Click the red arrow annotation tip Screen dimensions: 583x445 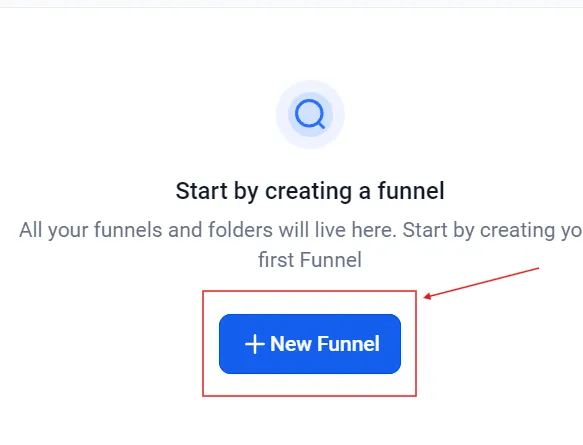tap(425, 297)
